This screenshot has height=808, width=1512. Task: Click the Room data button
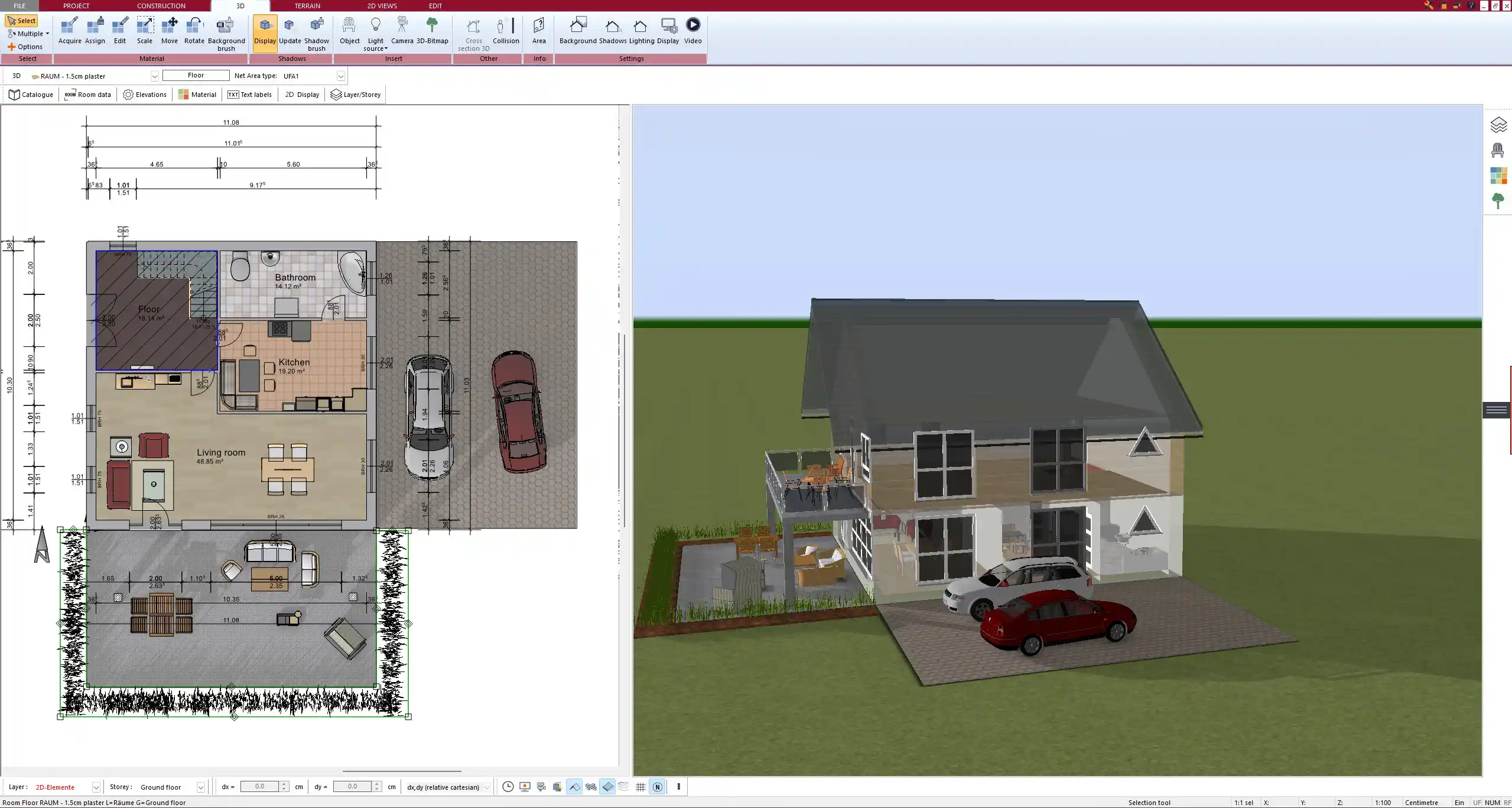pos(88,95)
